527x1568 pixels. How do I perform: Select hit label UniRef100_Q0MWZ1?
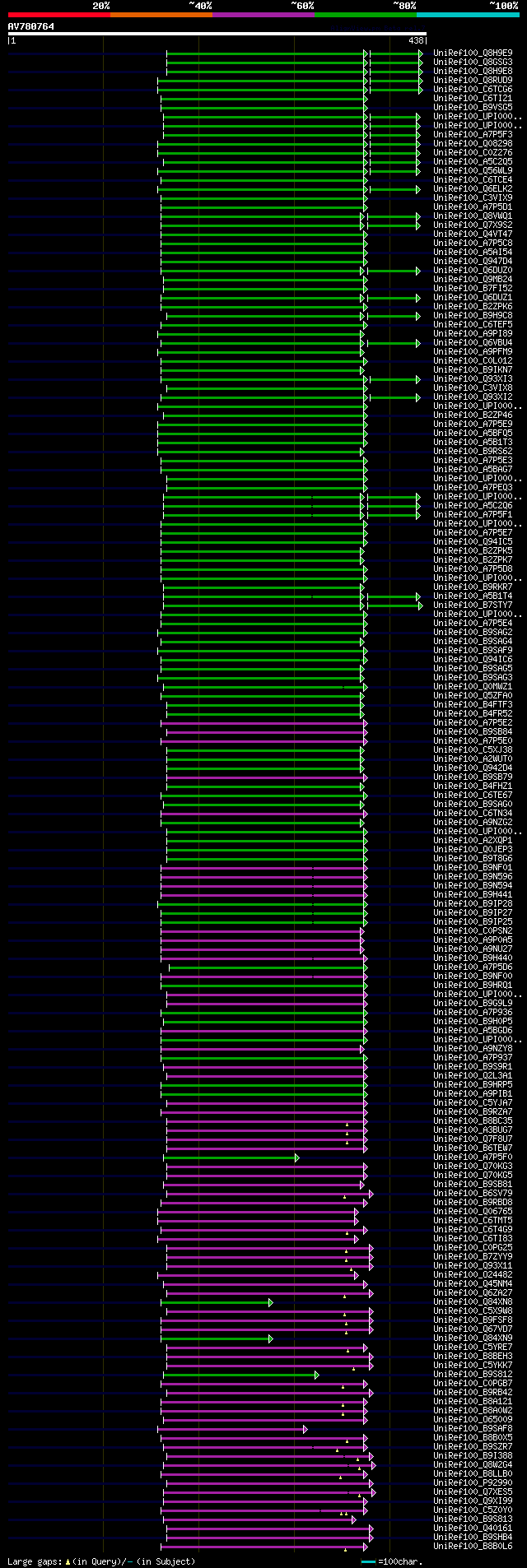coord(473,686)
